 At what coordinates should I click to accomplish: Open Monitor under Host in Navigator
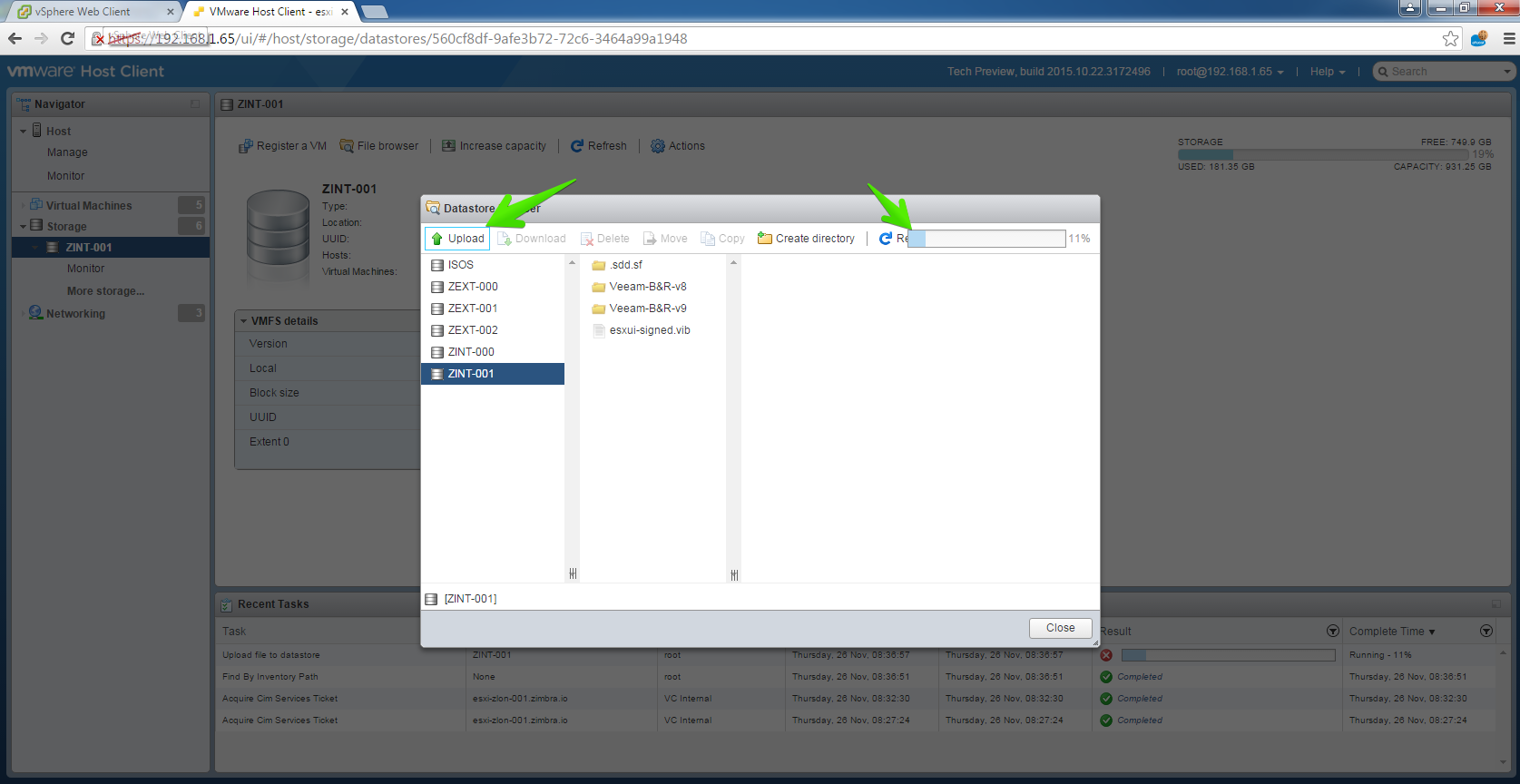tap(65, 176)
